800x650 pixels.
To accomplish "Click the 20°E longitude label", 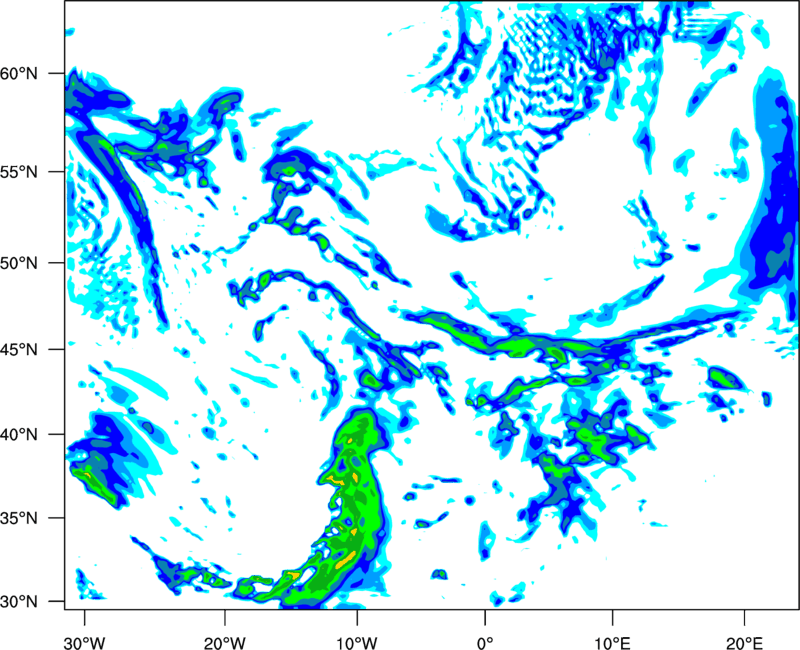I will click(x=744, y=643).
